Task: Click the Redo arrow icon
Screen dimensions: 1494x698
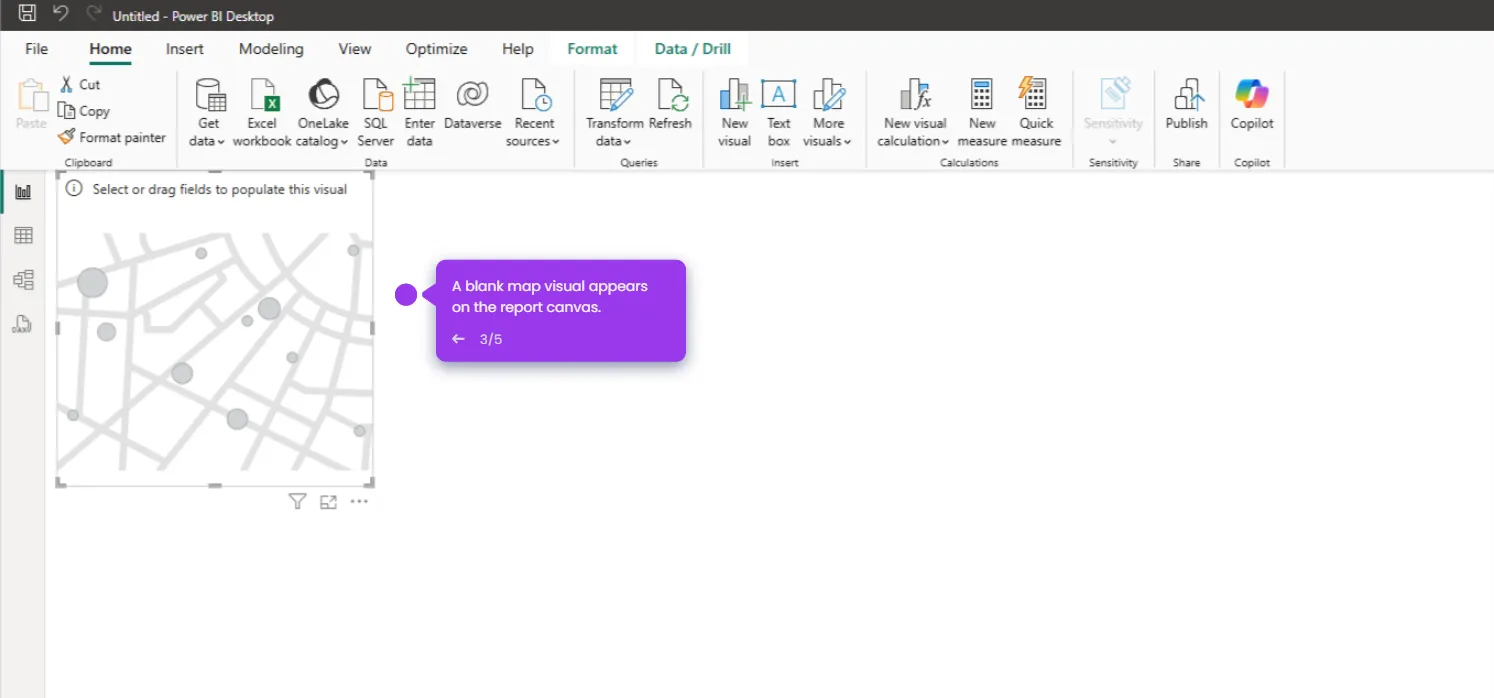Action: point(93,14)
